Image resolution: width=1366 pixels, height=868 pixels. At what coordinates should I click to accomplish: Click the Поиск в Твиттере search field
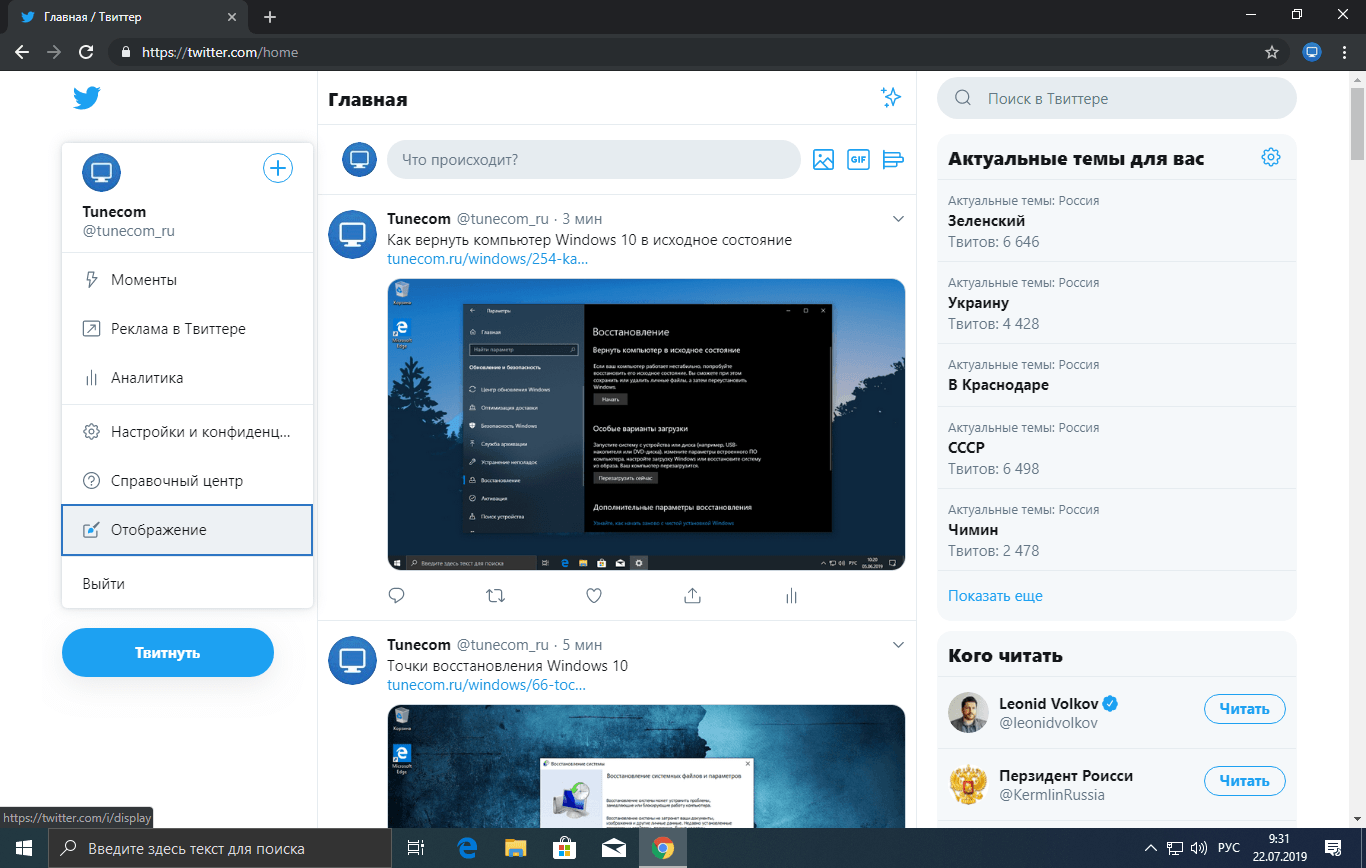click(x=1116, y=98)
